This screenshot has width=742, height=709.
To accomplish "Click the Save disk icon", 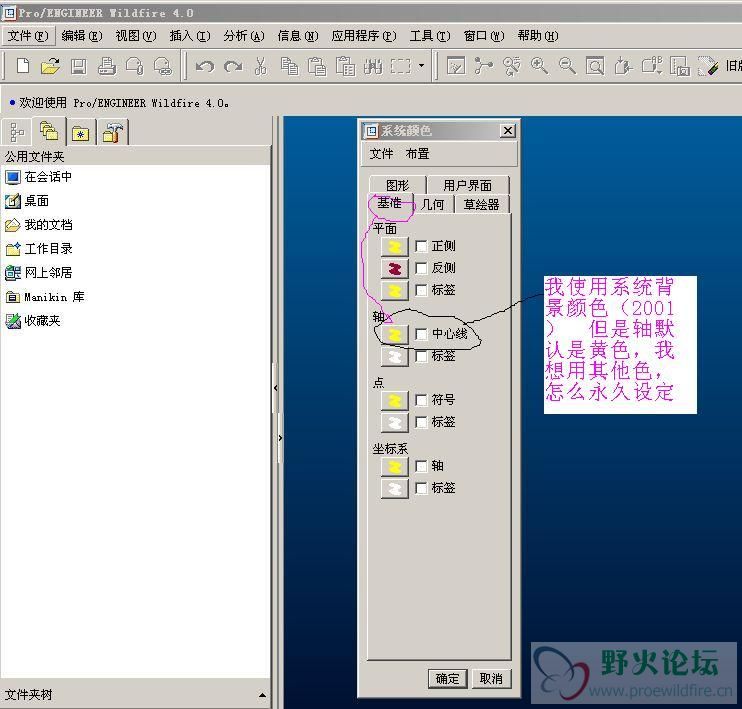I will tap(79, 66).
